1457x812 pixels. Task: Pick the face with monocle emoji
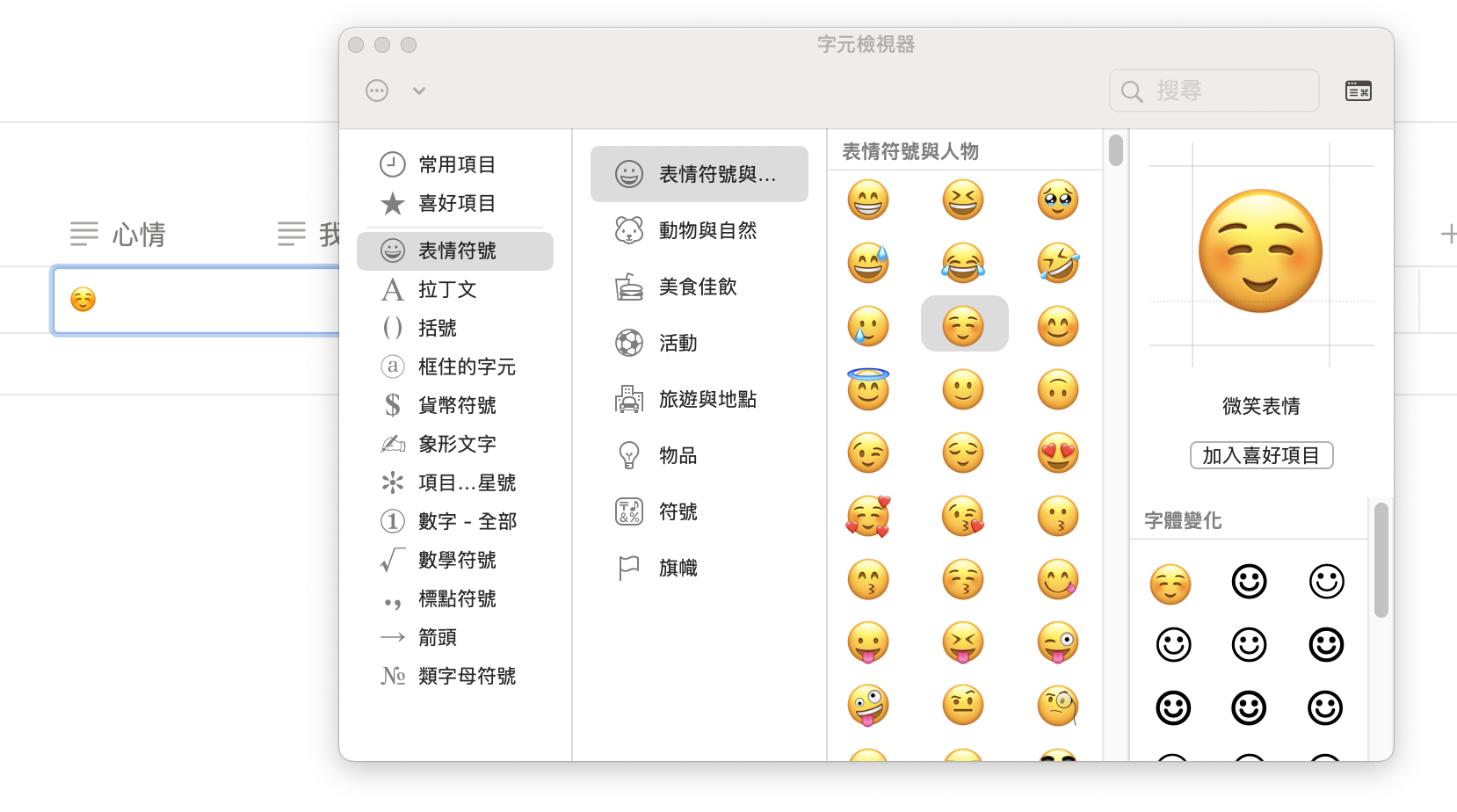(x=1058, y=707)
